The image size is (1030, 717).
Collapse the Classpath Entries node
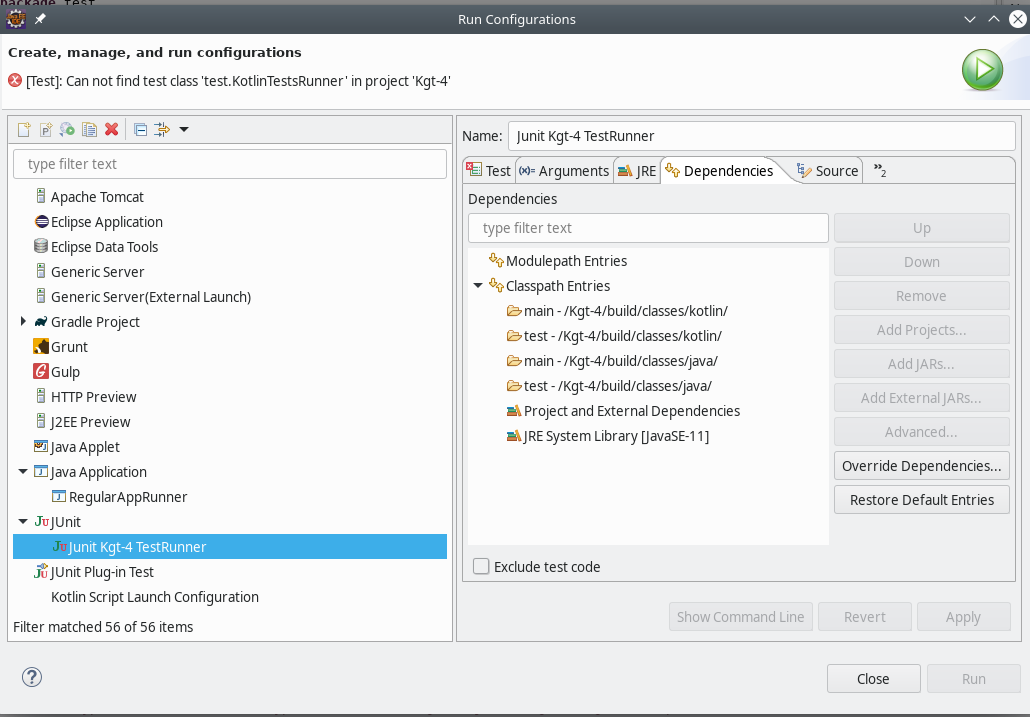pyautogui.click(x=478, y=285)
